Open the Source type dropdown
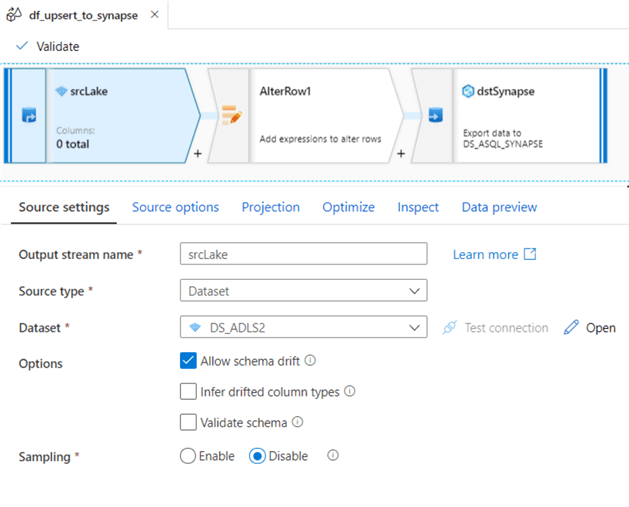The height and width of the screenshot is (507, 629). point(304,290)
